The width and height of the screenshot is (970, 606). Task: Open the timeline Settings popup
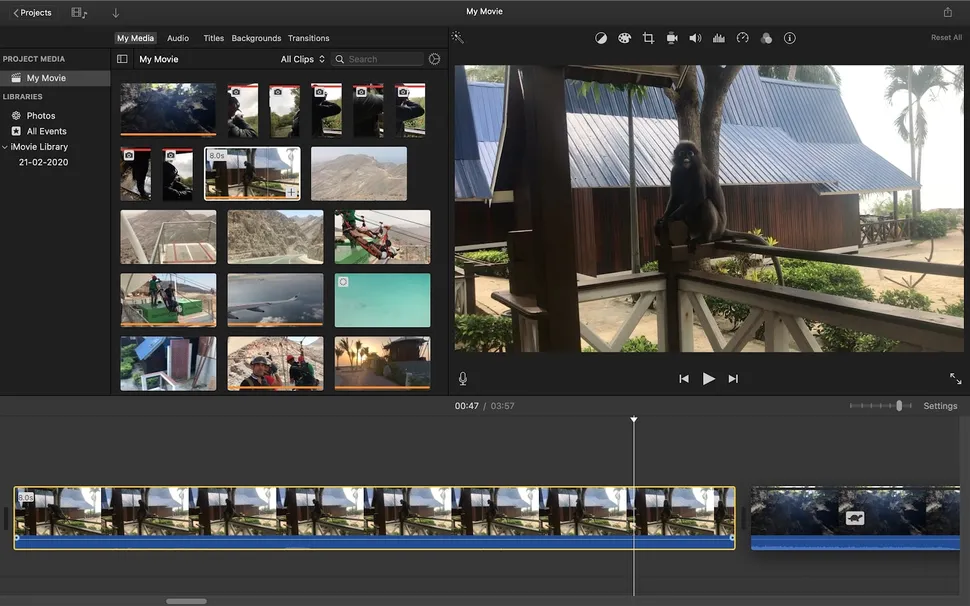pyautogui.click(x=939, y=406)
